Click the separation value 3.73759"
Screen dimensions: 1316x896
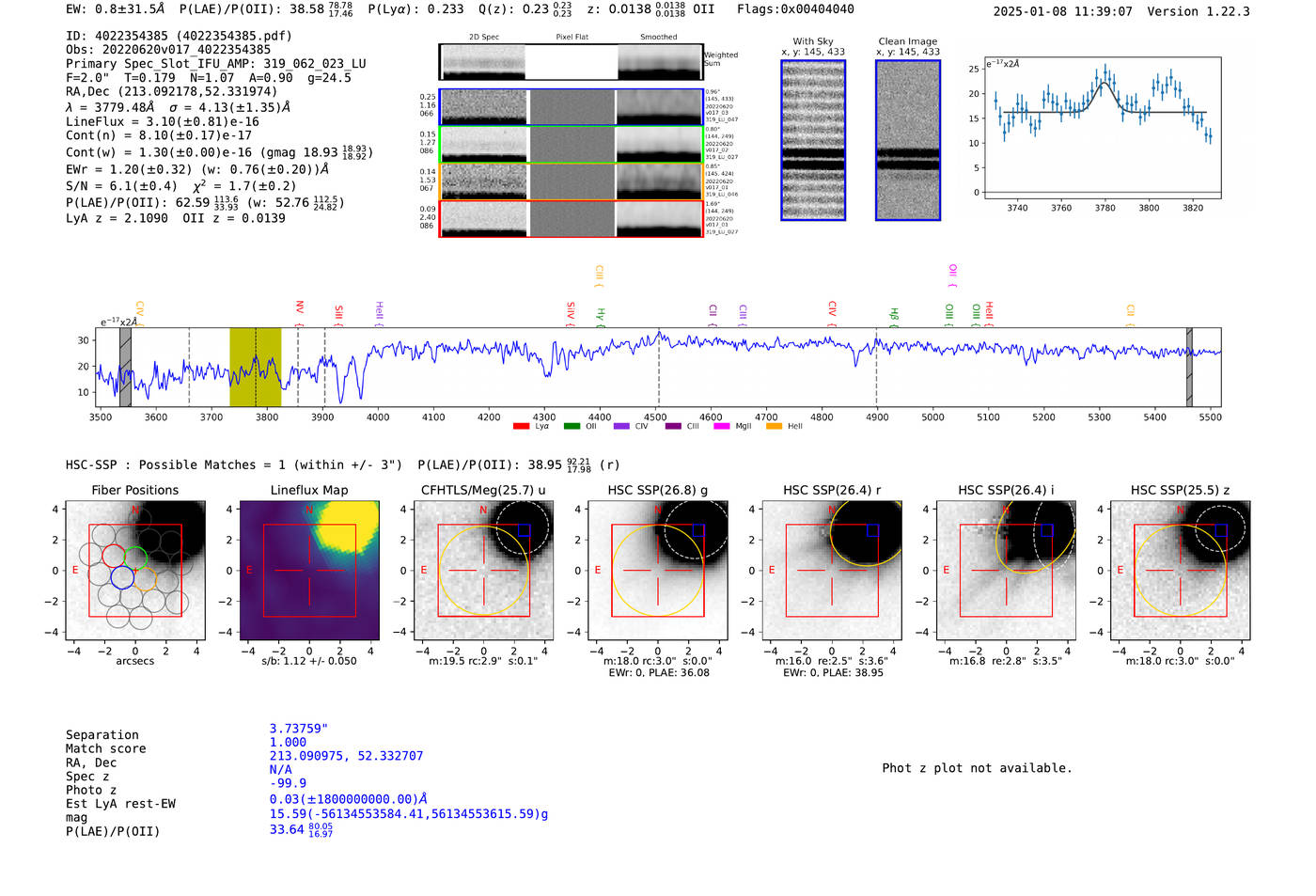298,729
